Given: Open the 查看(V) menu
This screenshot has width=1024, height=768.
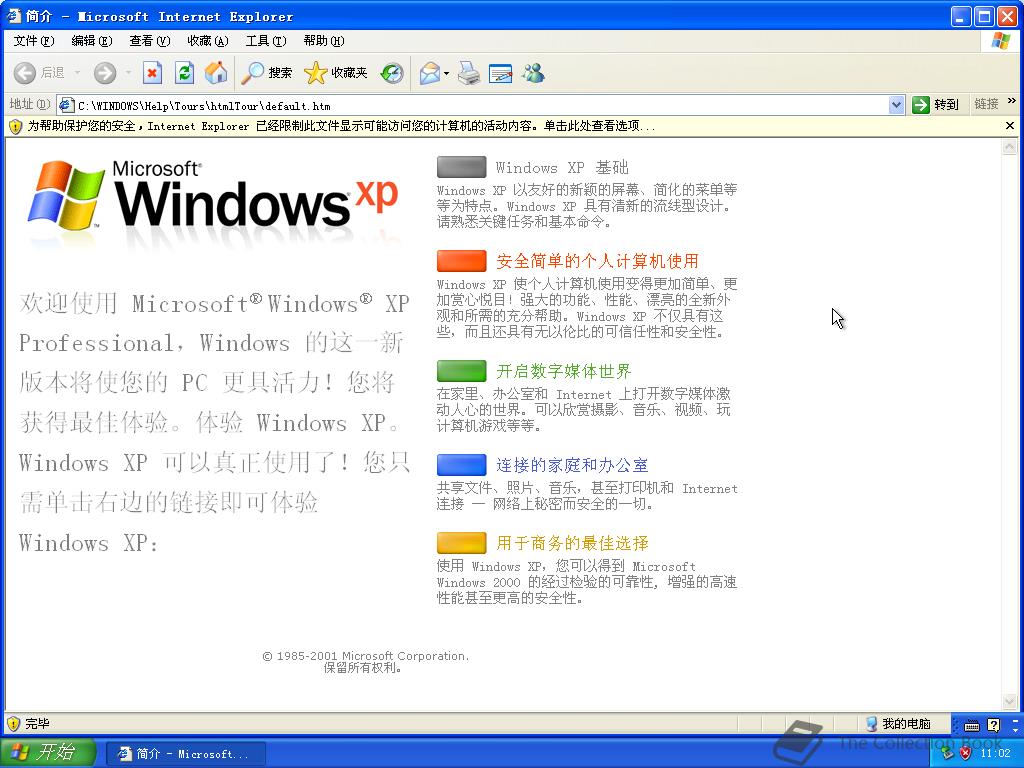Looking at the screenshot, I should point(150,40).
